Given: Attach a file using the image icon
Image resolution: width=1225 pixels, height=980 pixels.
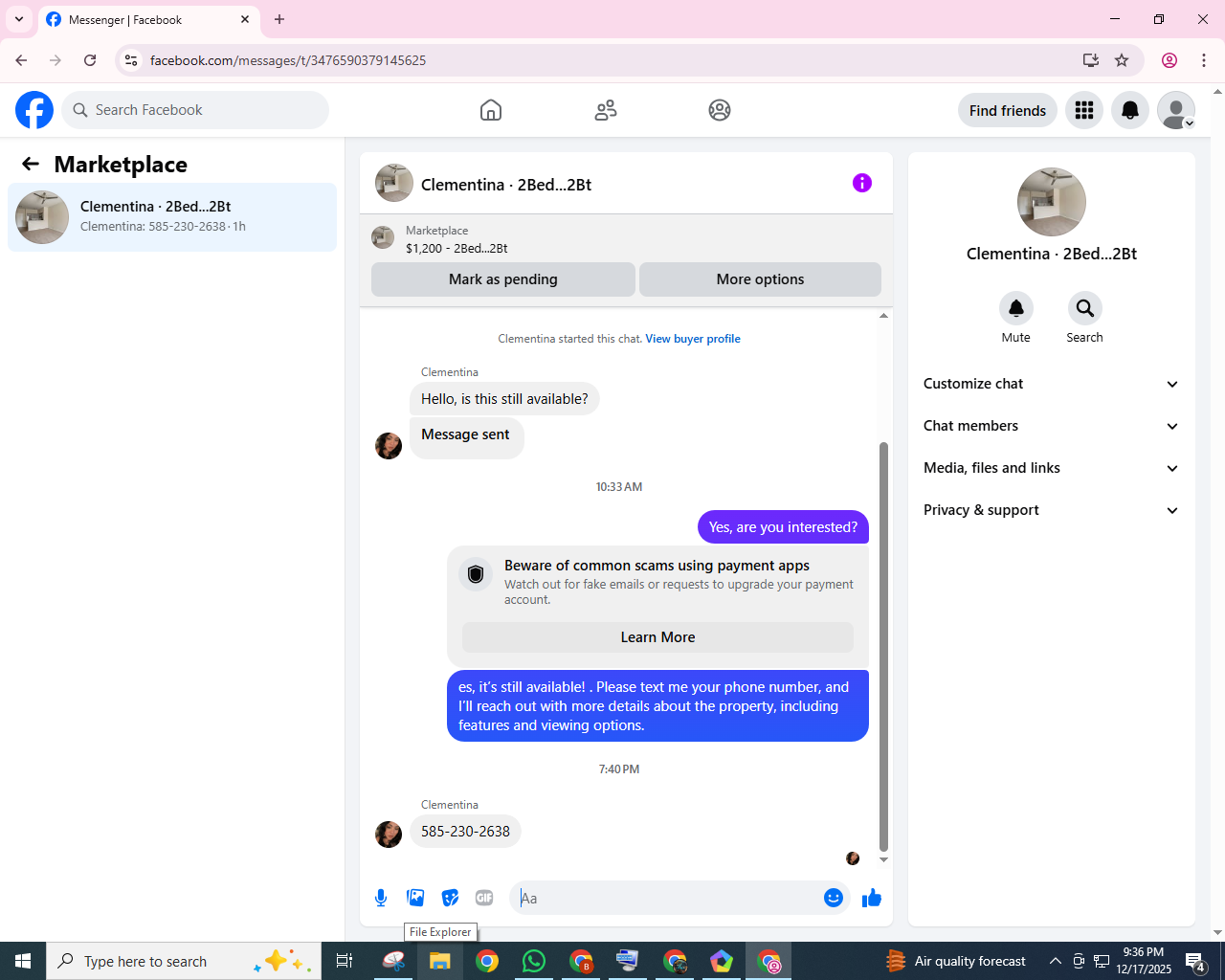Looking at the screenshot, I should (x=415, y=898).
